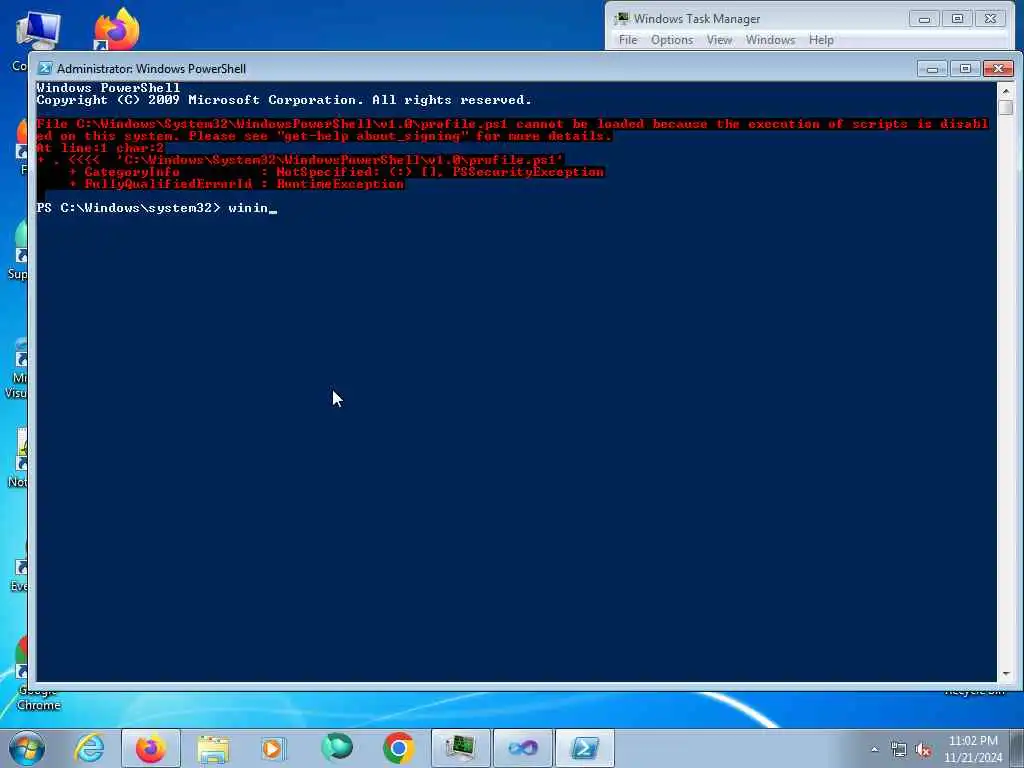Click Task Manager title bar icon
This screenshot has height=768, width=1024.
622,18
